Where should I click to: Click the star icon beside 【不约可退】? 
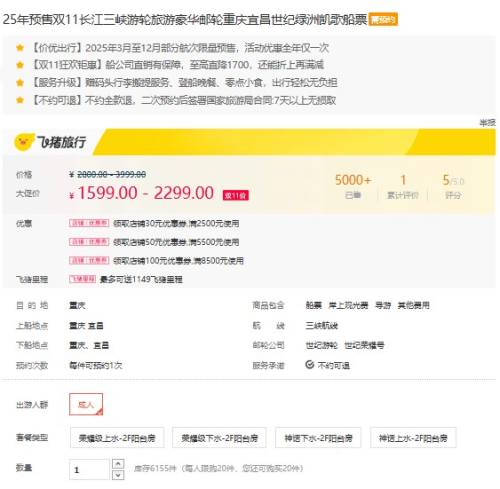click(20, 100)
